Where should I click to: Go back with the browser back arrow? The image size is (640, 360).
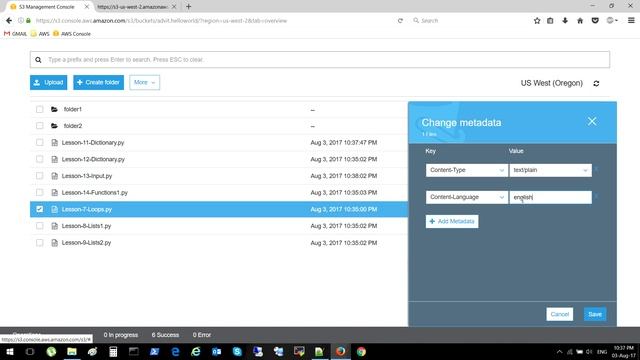tap(9, 20)
